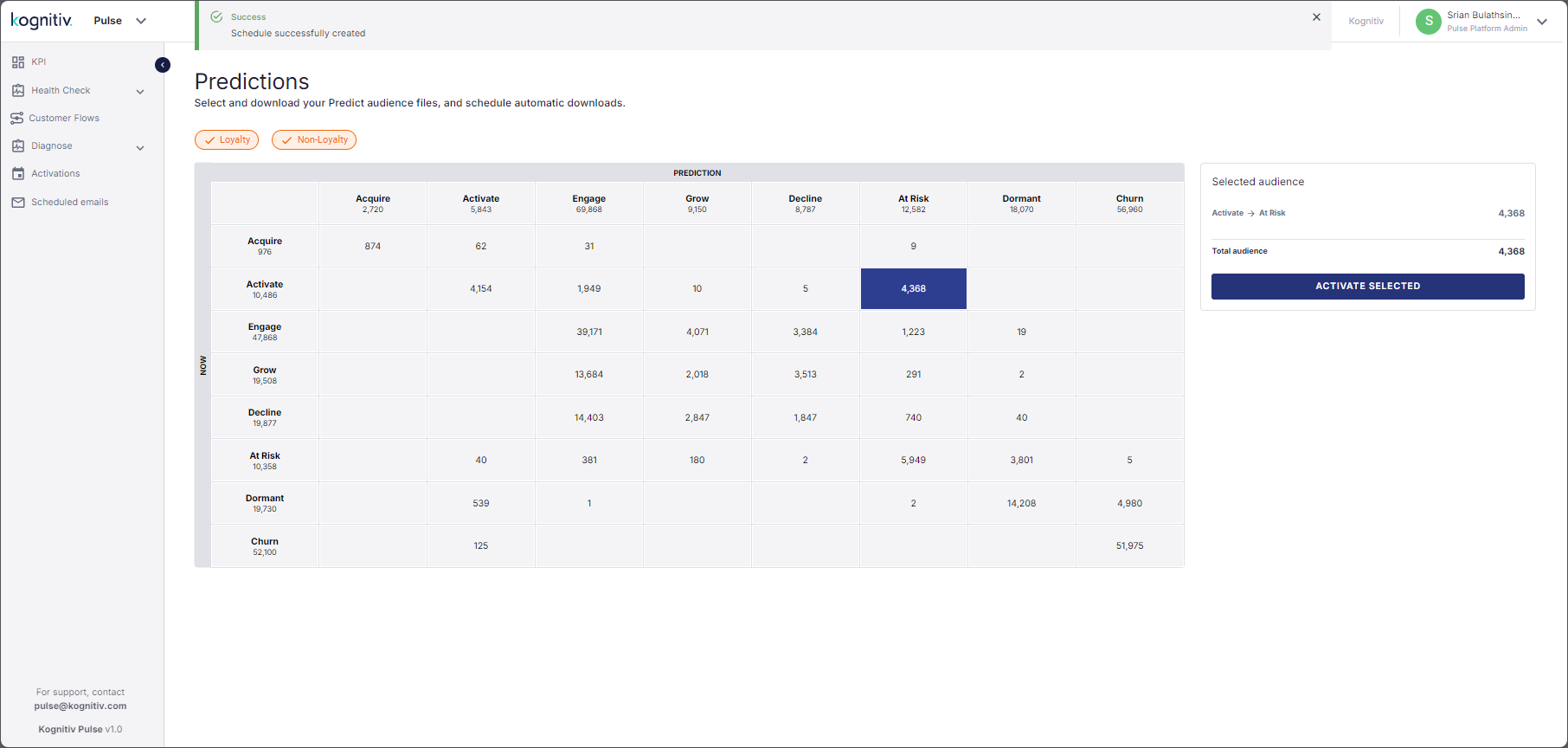1568x748 pixels.
Task: Open Health Check in the sidebar
Action: [x=61, y=90]
